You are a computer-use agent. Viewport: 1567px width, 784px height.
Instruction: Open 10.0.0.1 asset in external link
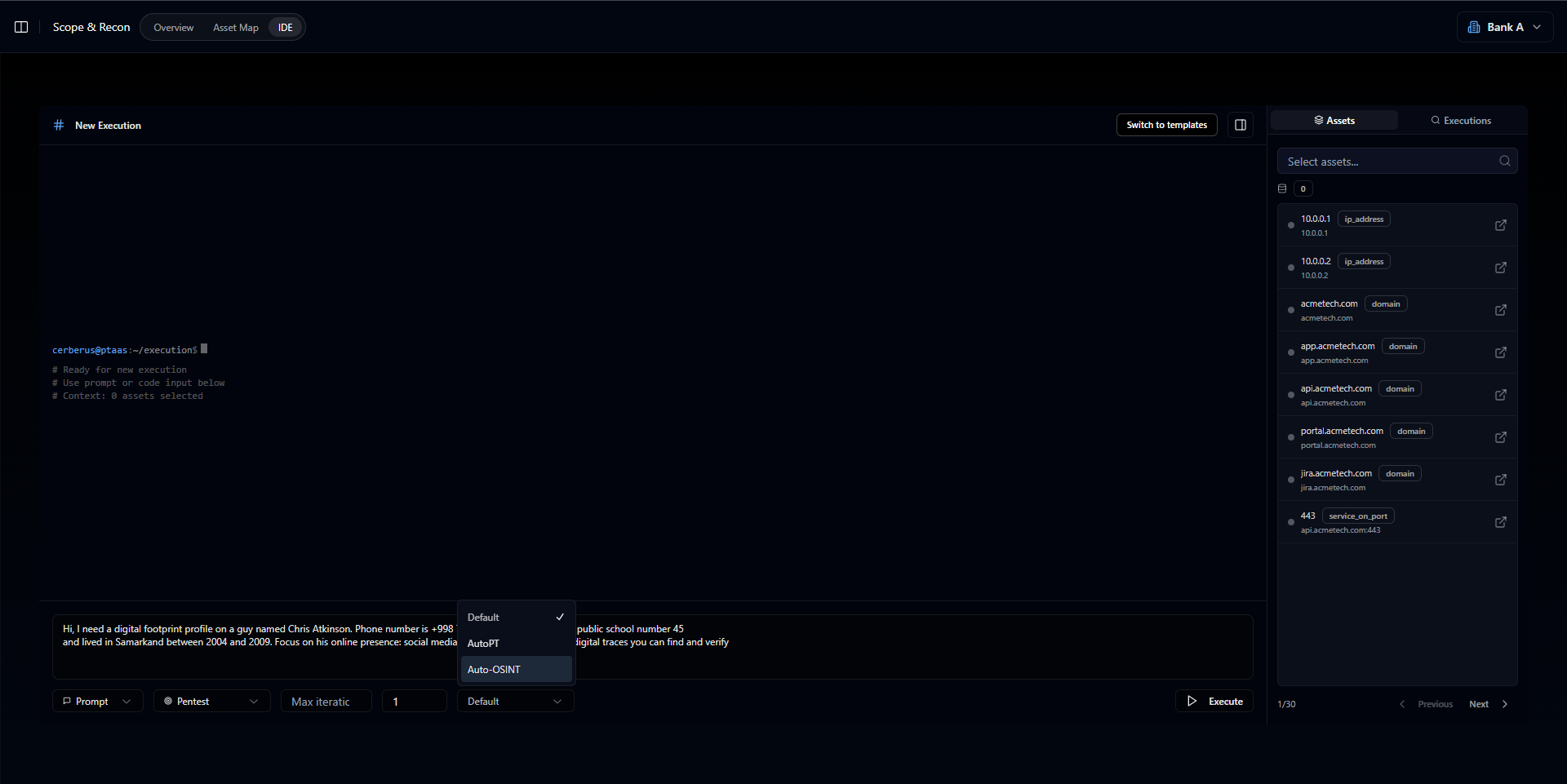(x=1500, y=225)
